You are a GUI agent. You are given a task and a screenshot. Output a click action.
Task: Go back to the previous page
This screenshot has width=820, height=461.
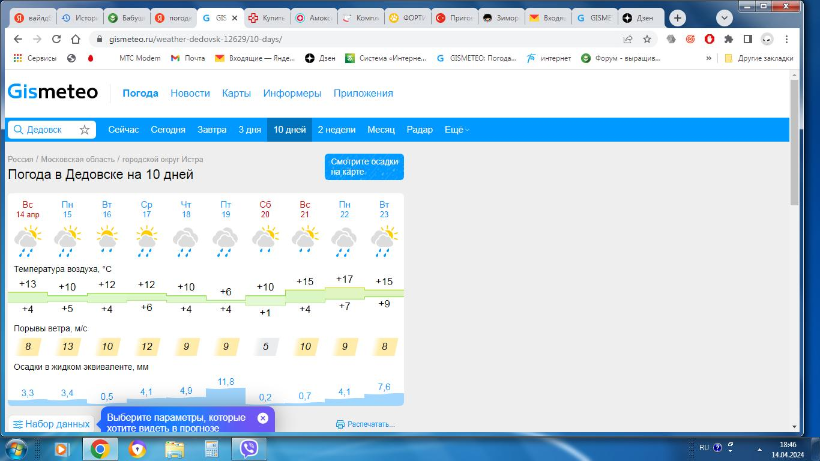pos(18,39)
